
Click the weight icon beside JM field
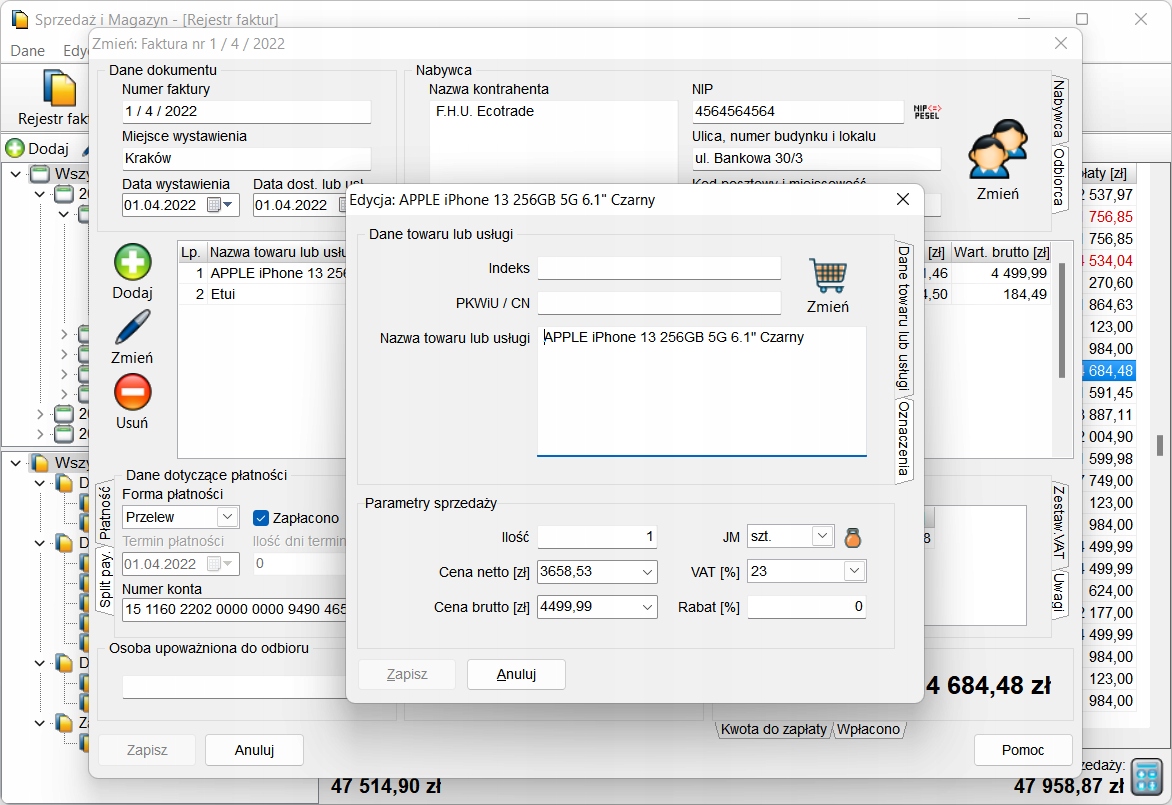(853, 537)
